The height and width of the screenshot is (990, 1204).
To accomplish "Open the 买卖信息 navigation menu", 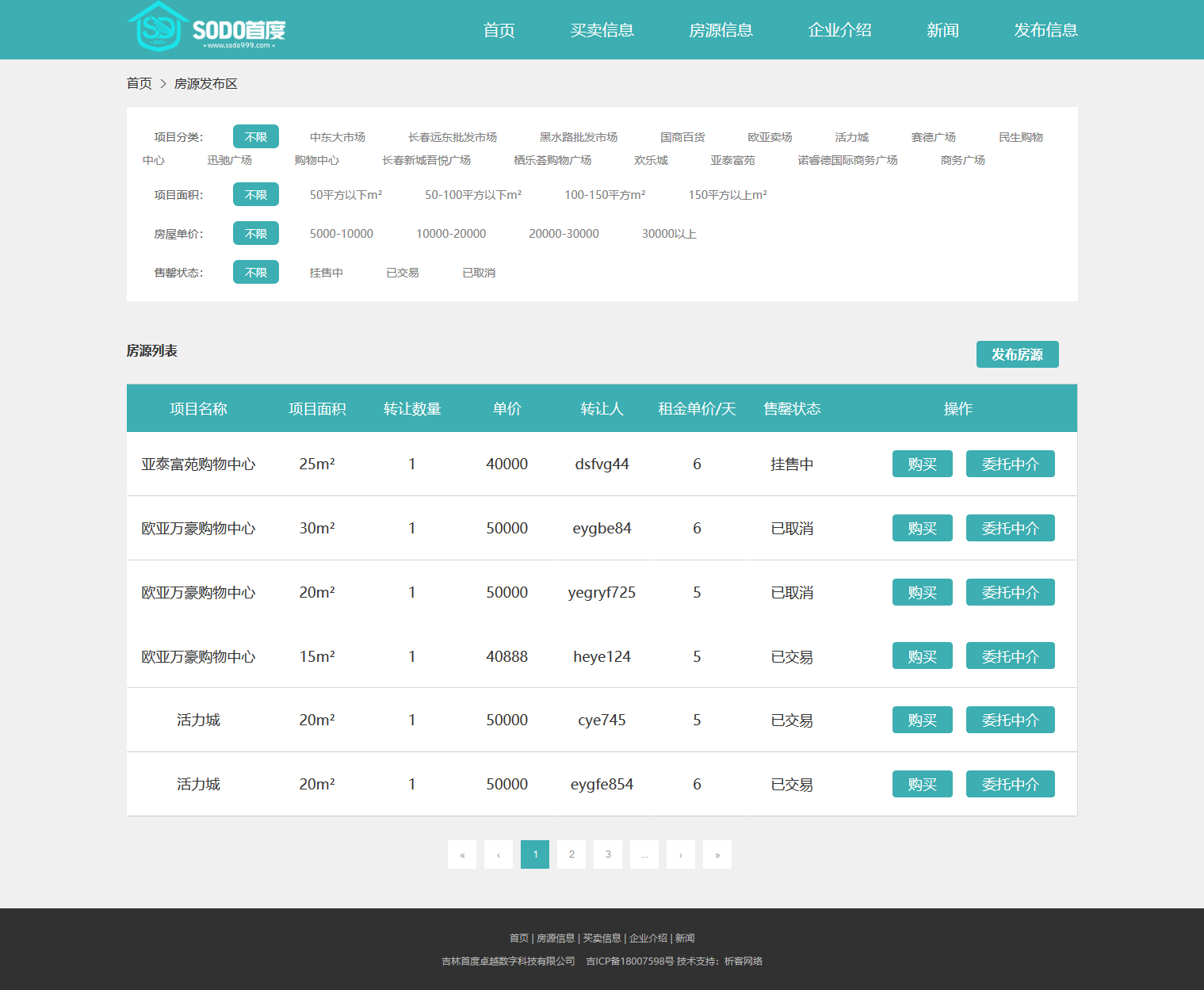I will pyautogui.click(x=602, y=30).
